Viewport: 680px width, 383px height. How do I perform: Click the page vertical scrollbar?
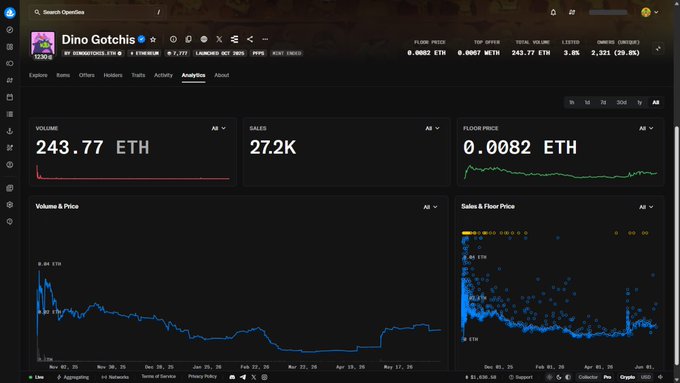(677, 245)
